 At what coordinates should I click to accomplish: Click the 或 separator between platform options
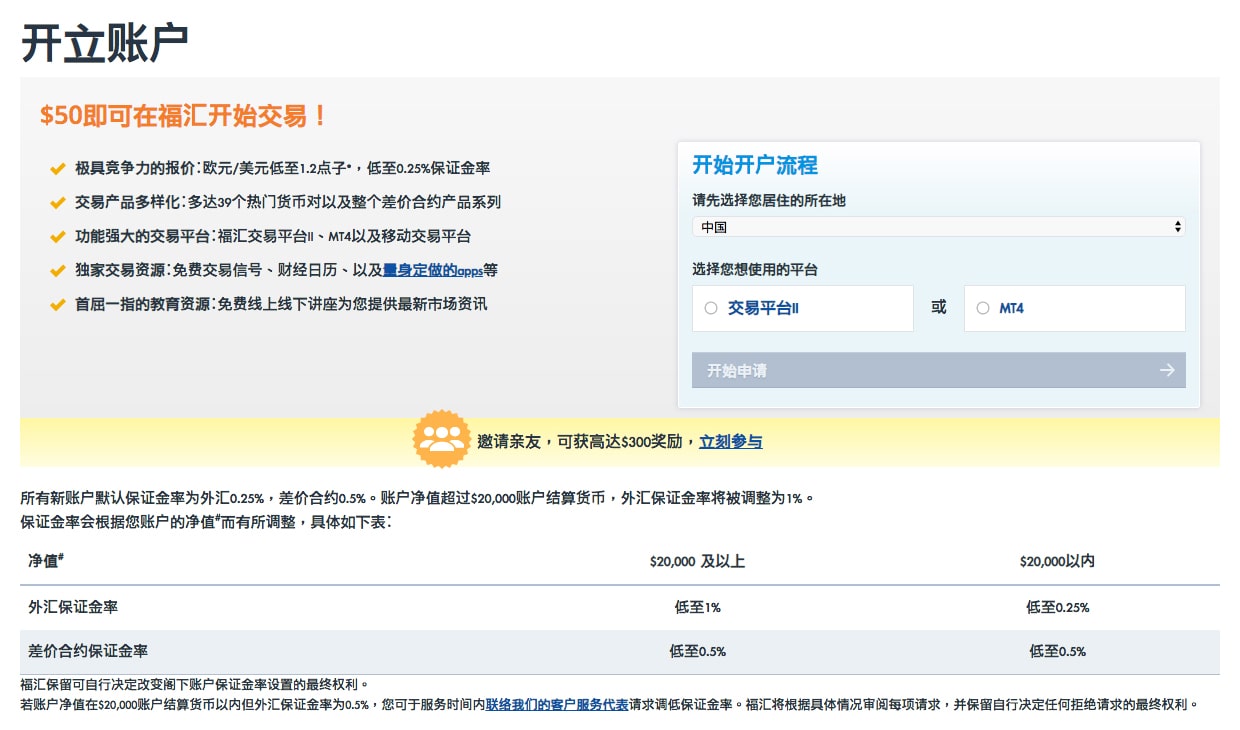tap(938, 308)
